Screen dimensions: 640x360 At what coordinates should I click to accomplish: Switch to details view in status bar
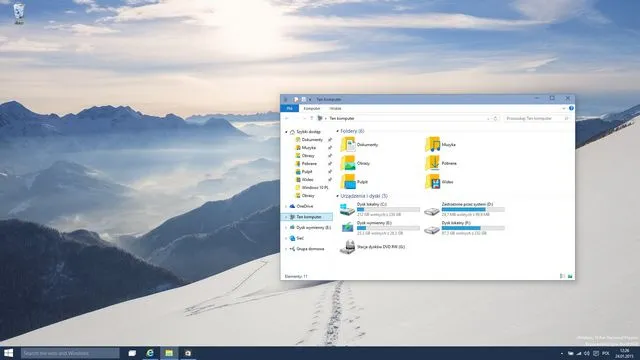click(562, 276)
